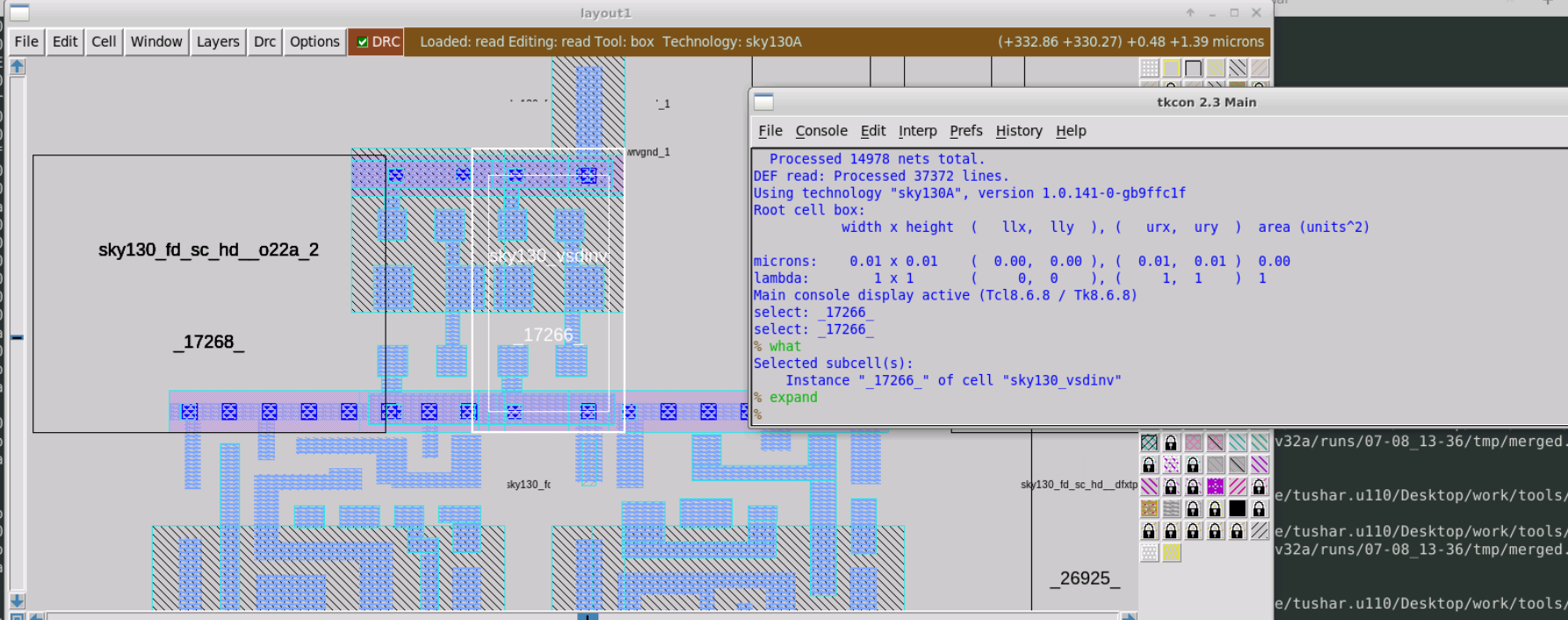
Task: Select the yellow outline box layer swatch
Action: coord(1171,68)
